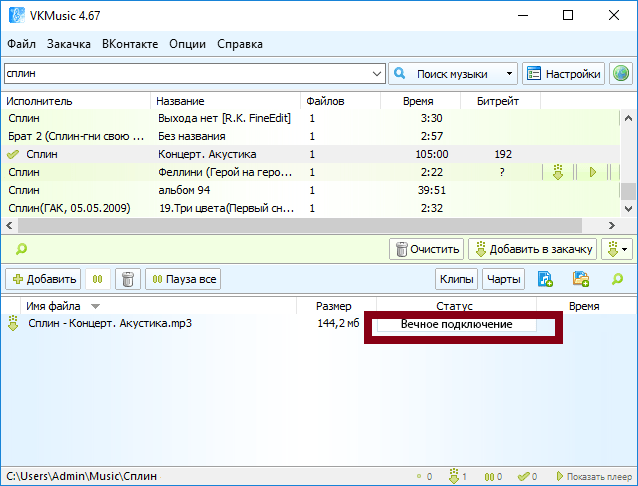The image size is (638, 486).
Task: Click the download arrow icon in Феллини row
Action: coord(558,172)
